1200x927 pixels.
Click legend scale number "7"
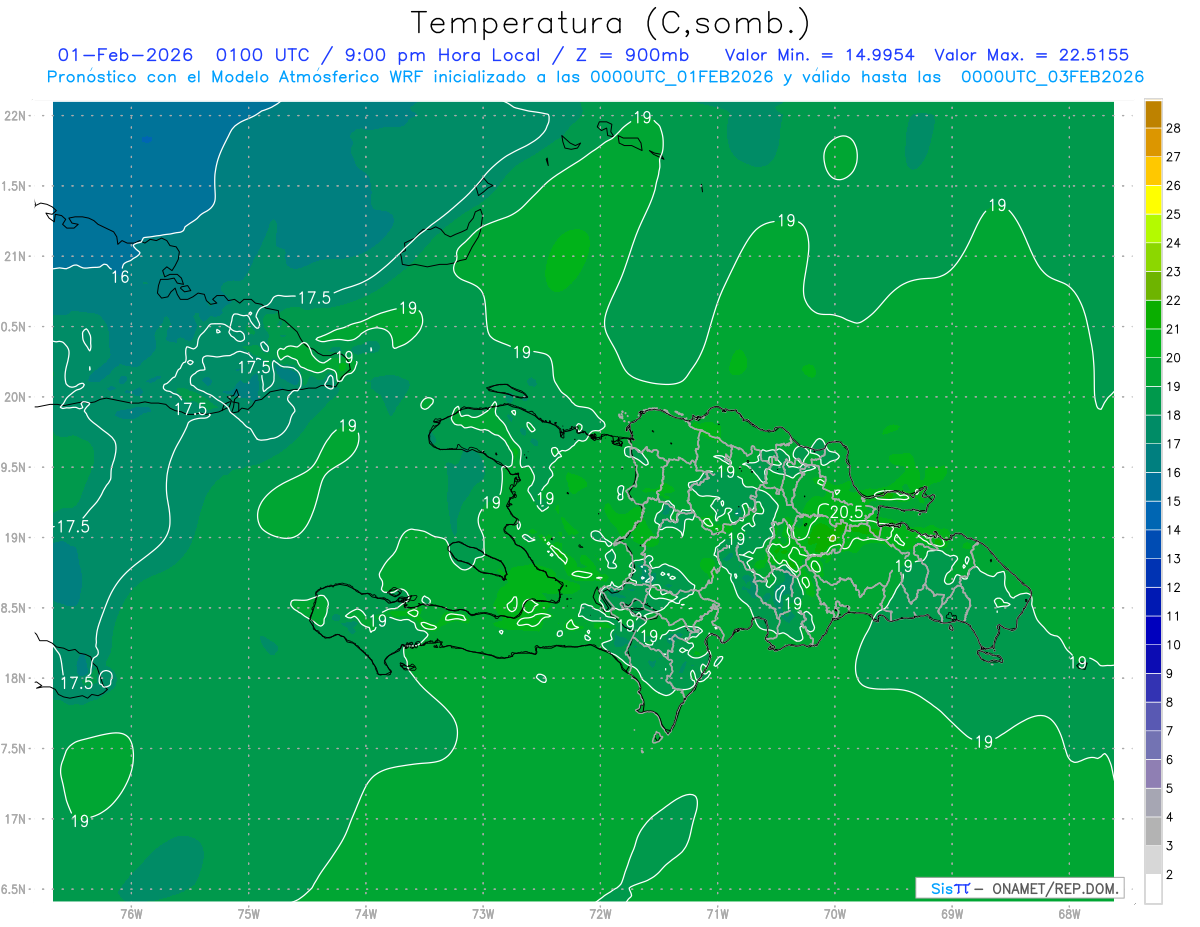pyautogui.click(x=1171, y=731)
